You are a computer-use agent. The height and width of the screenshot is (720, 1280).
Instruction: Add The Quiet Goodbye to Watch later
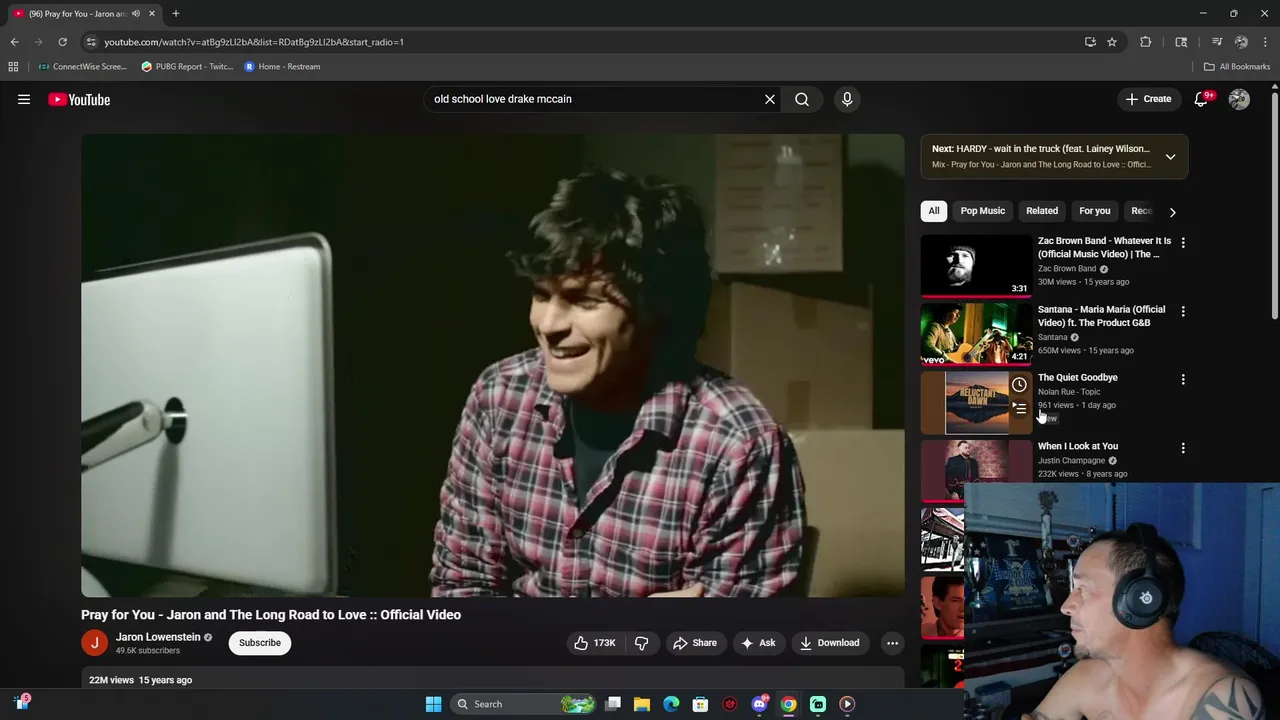point(1019,385)
